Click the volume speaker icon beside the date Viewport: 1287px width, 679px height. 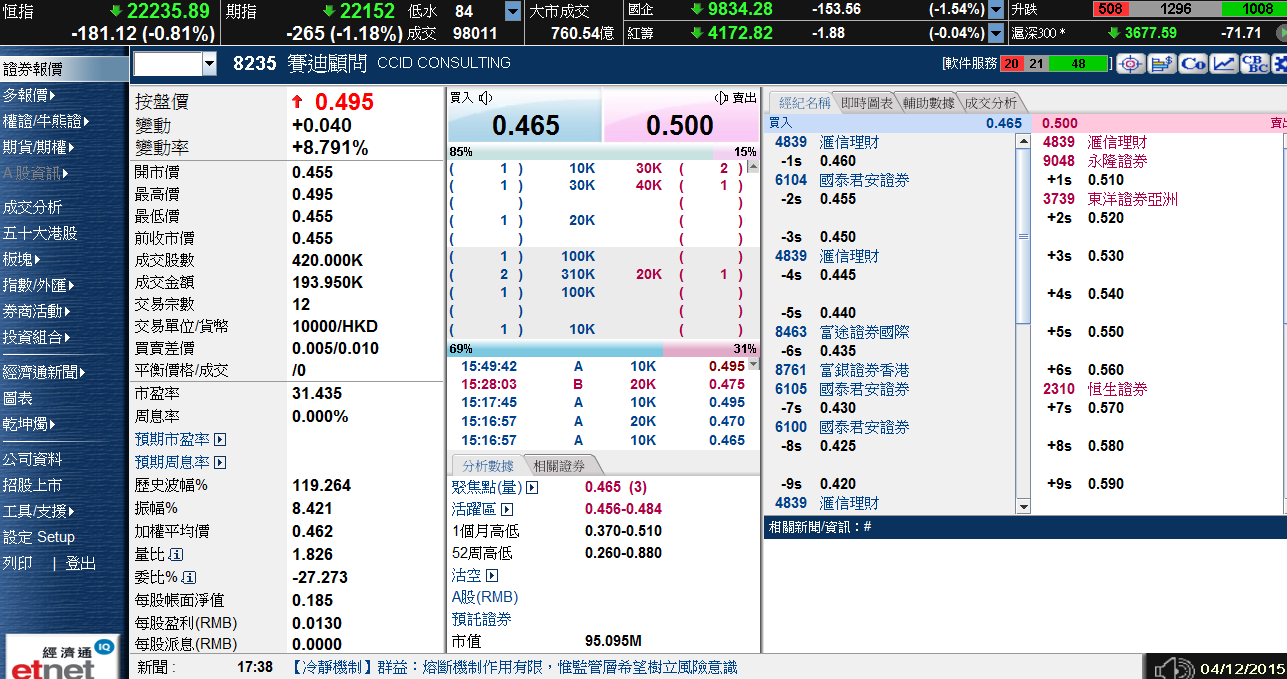1174,668
